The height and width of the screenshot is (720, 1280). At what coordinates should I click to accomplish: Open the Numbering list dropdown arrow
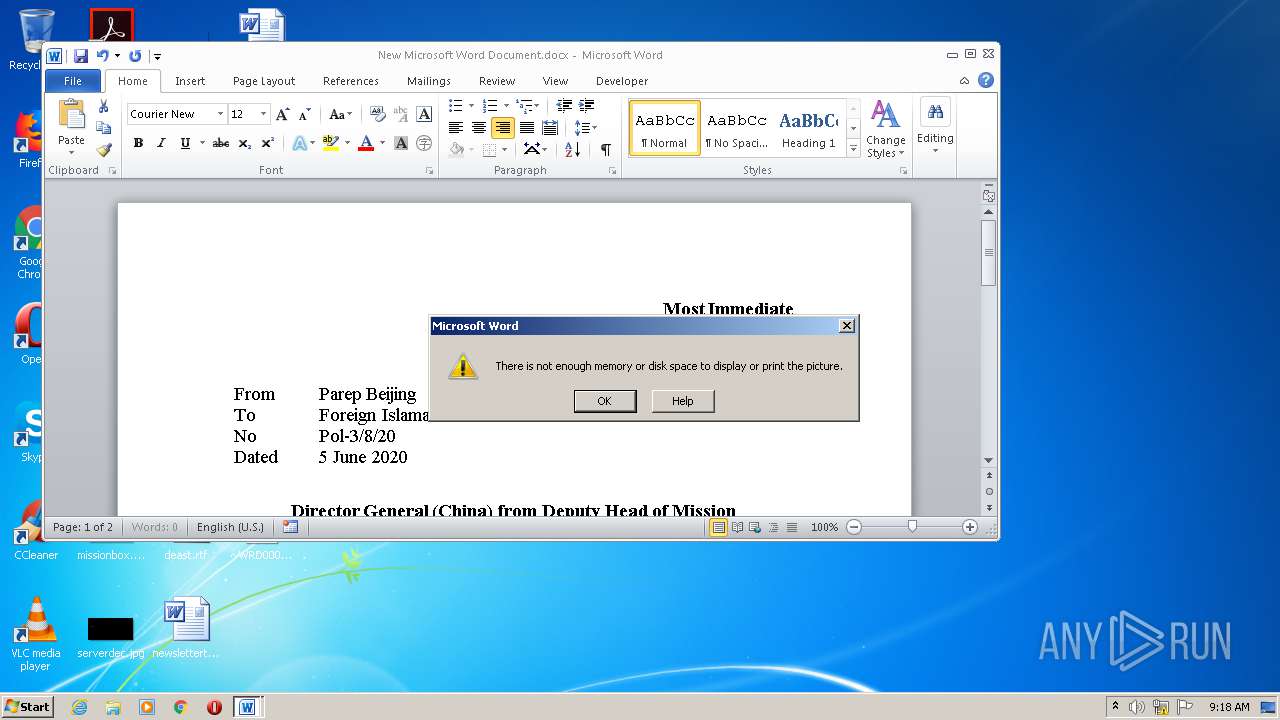click(506, 105)
